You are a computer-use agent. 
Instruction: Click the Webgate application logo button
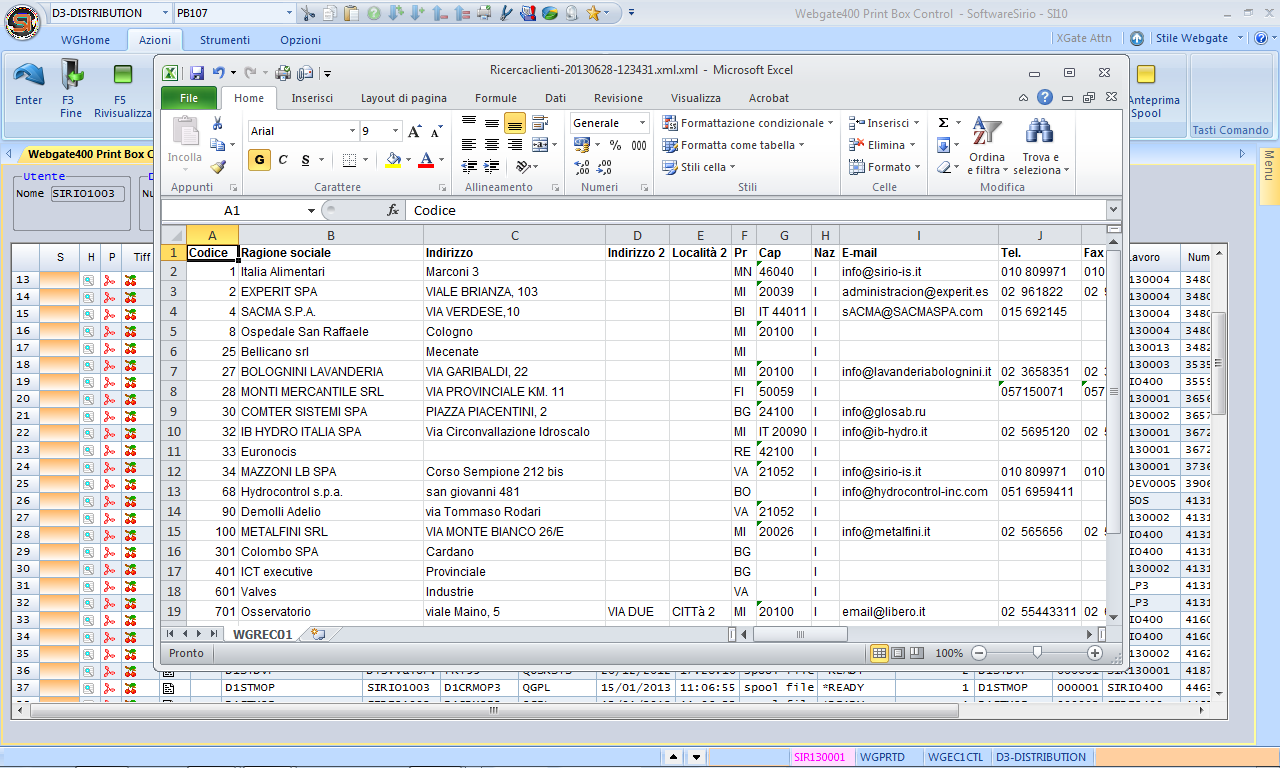(22, 22)
